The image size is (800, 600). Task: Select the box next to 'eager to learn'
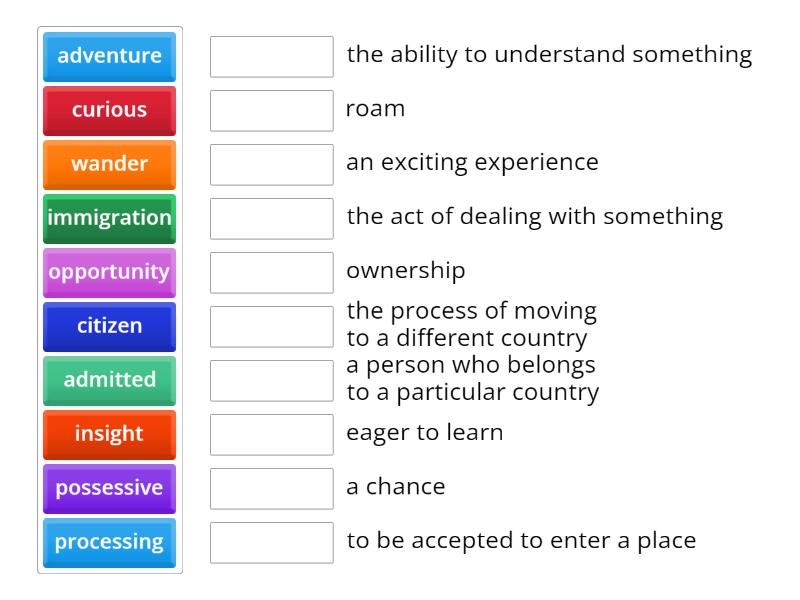pos(272,434)
